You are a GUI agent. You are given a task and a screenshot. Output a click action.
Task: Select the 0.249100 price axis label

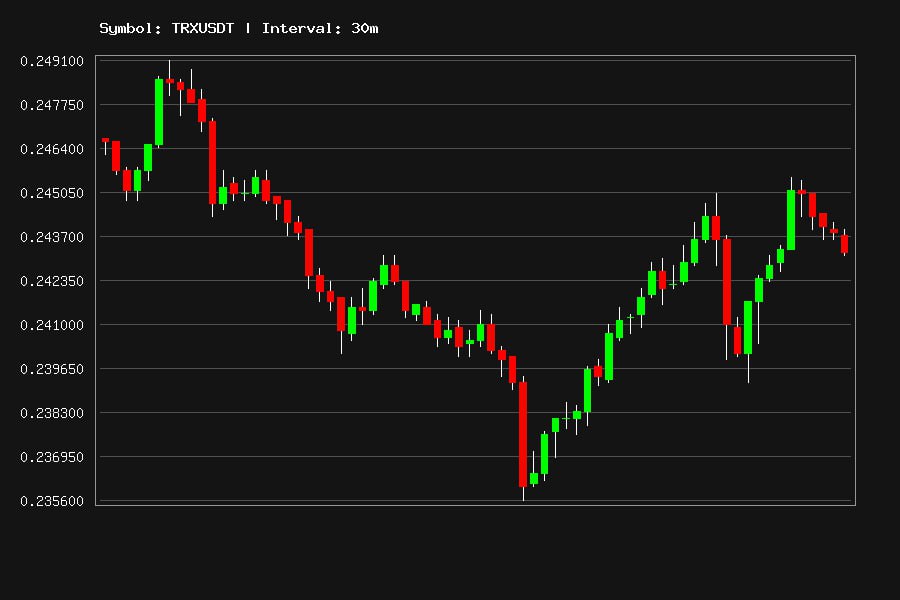pyautogui.click(x=52, y=61)
